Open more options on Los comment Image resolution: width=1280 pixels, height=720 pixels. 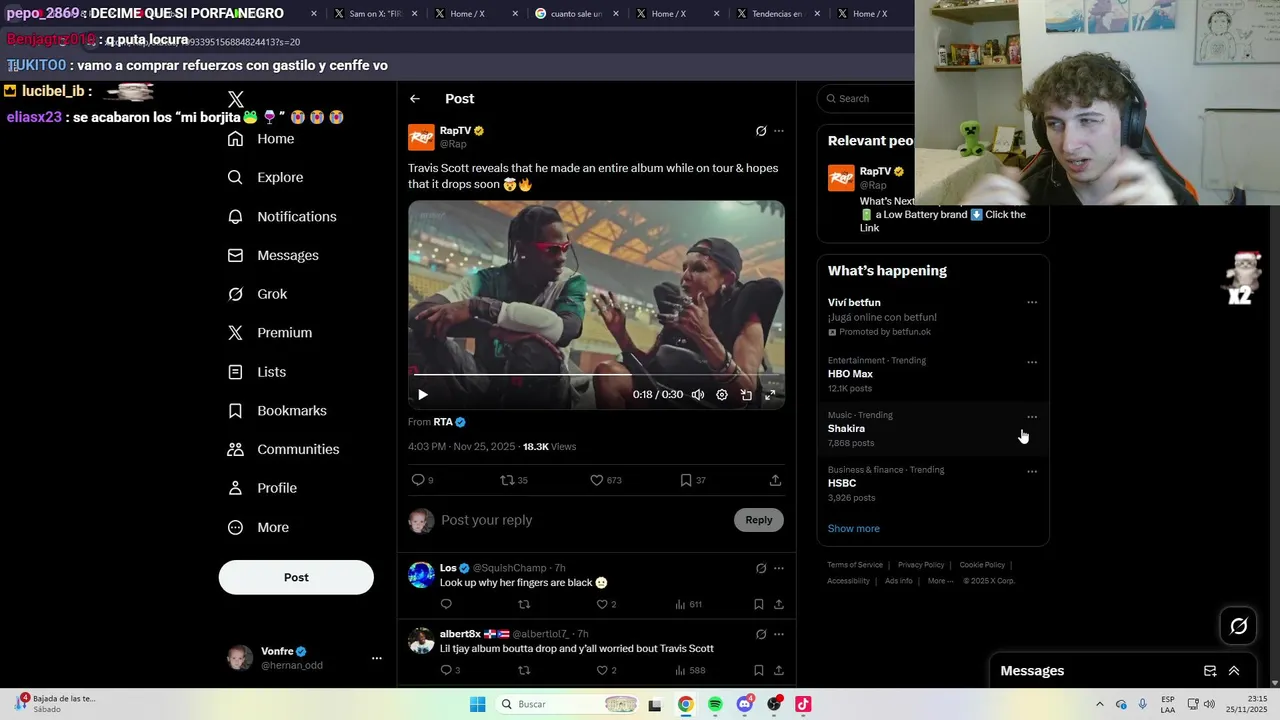coord(779,568)
